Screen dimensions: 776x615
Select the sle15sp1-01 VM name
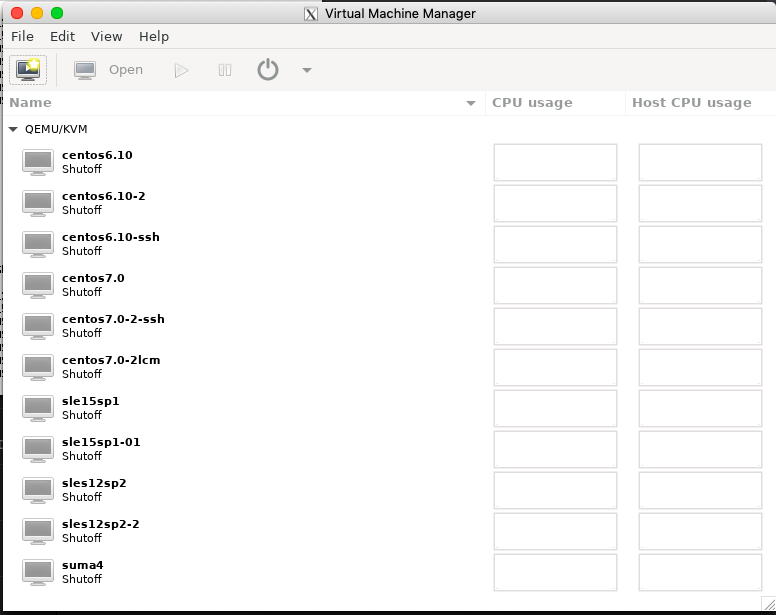(101, 442)
